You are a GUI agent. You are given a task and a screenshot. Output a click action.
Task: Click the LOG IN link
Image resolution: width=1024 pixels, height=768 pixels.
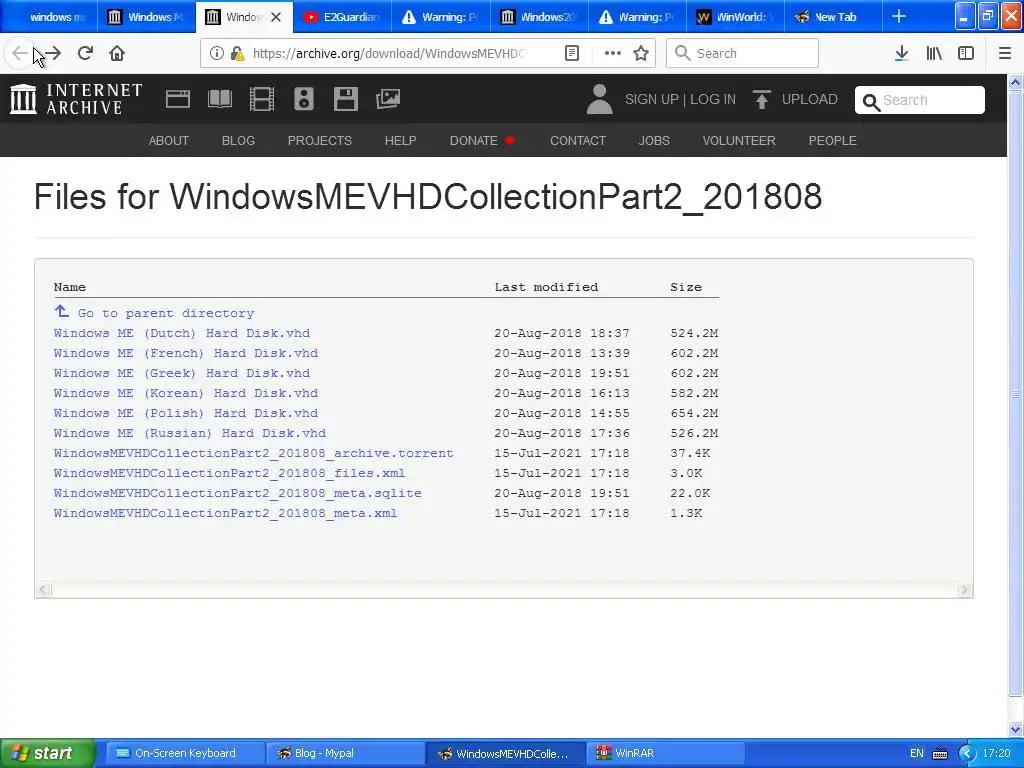[x=713, y=99]
